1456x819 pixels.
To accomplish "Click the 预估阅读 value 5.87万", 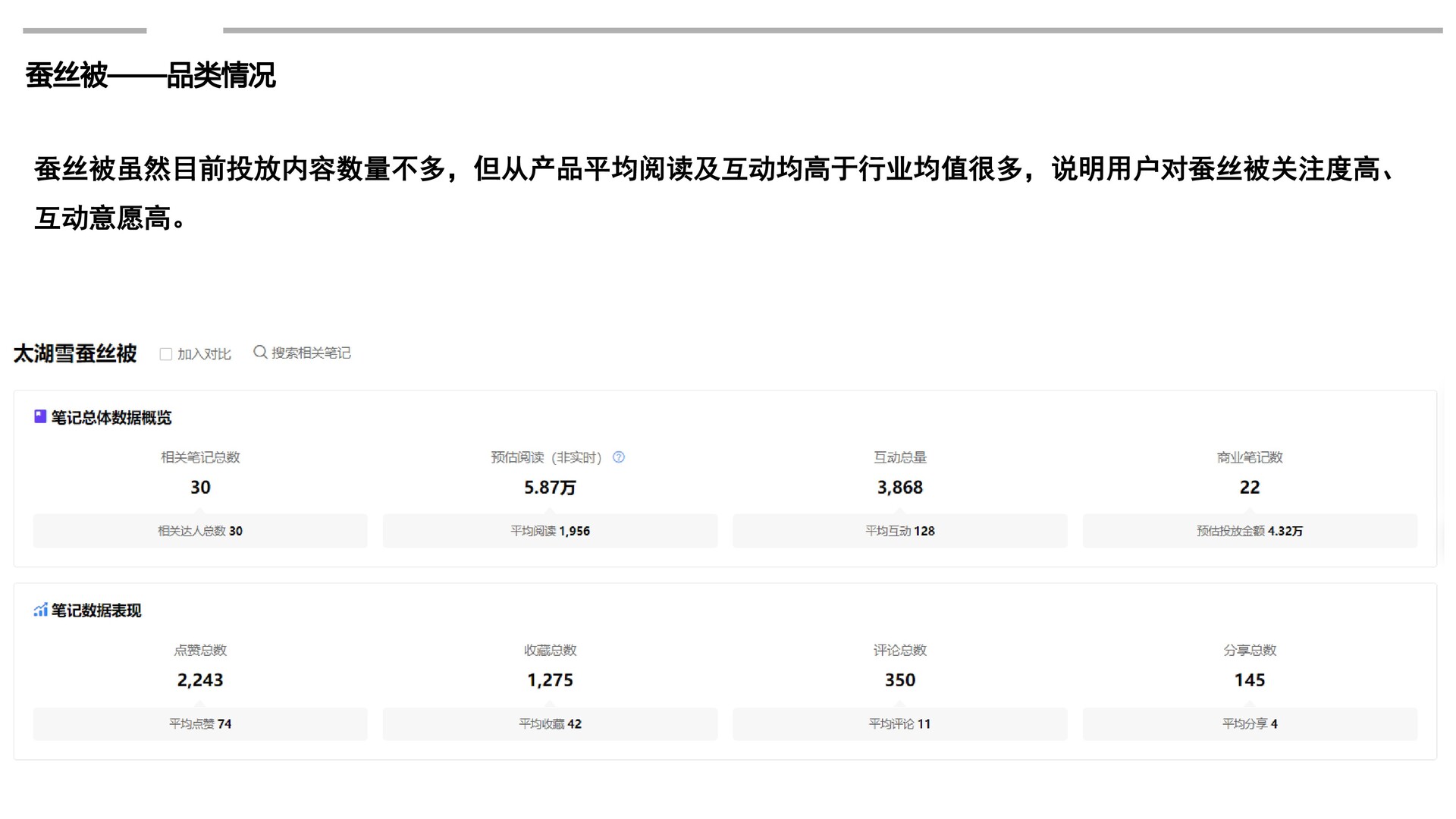I will coord(550,488).
